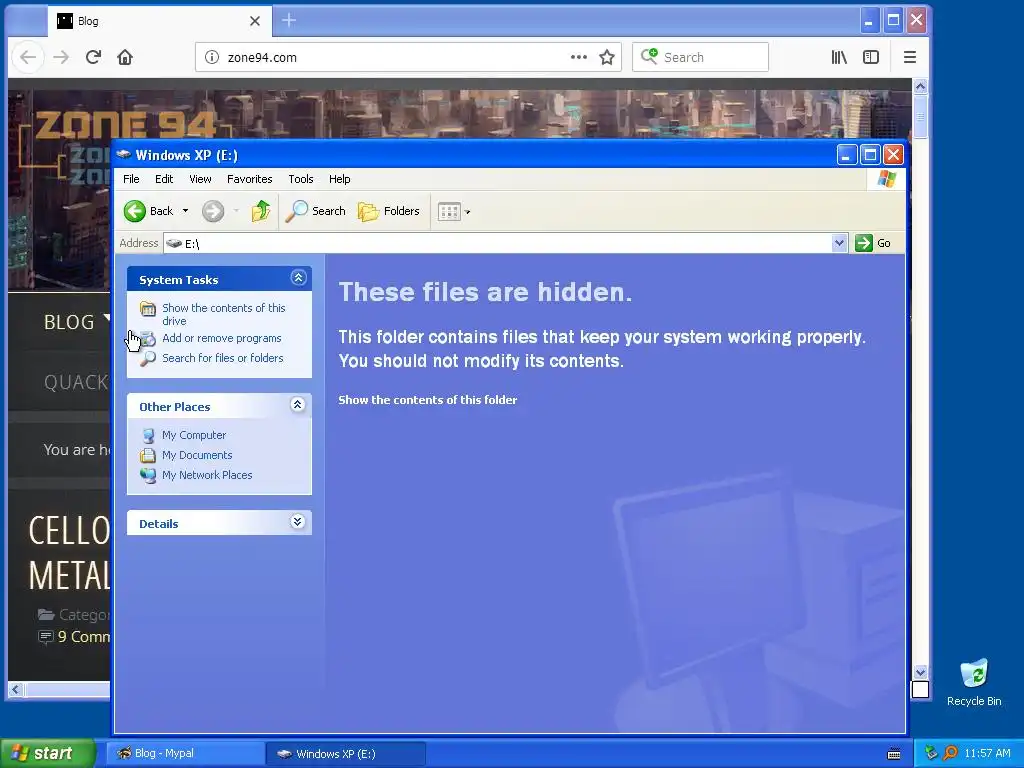The height and width of the screenshot is (768, 1024).
Task: Open the browser Library icon
Action: [839, 57]
